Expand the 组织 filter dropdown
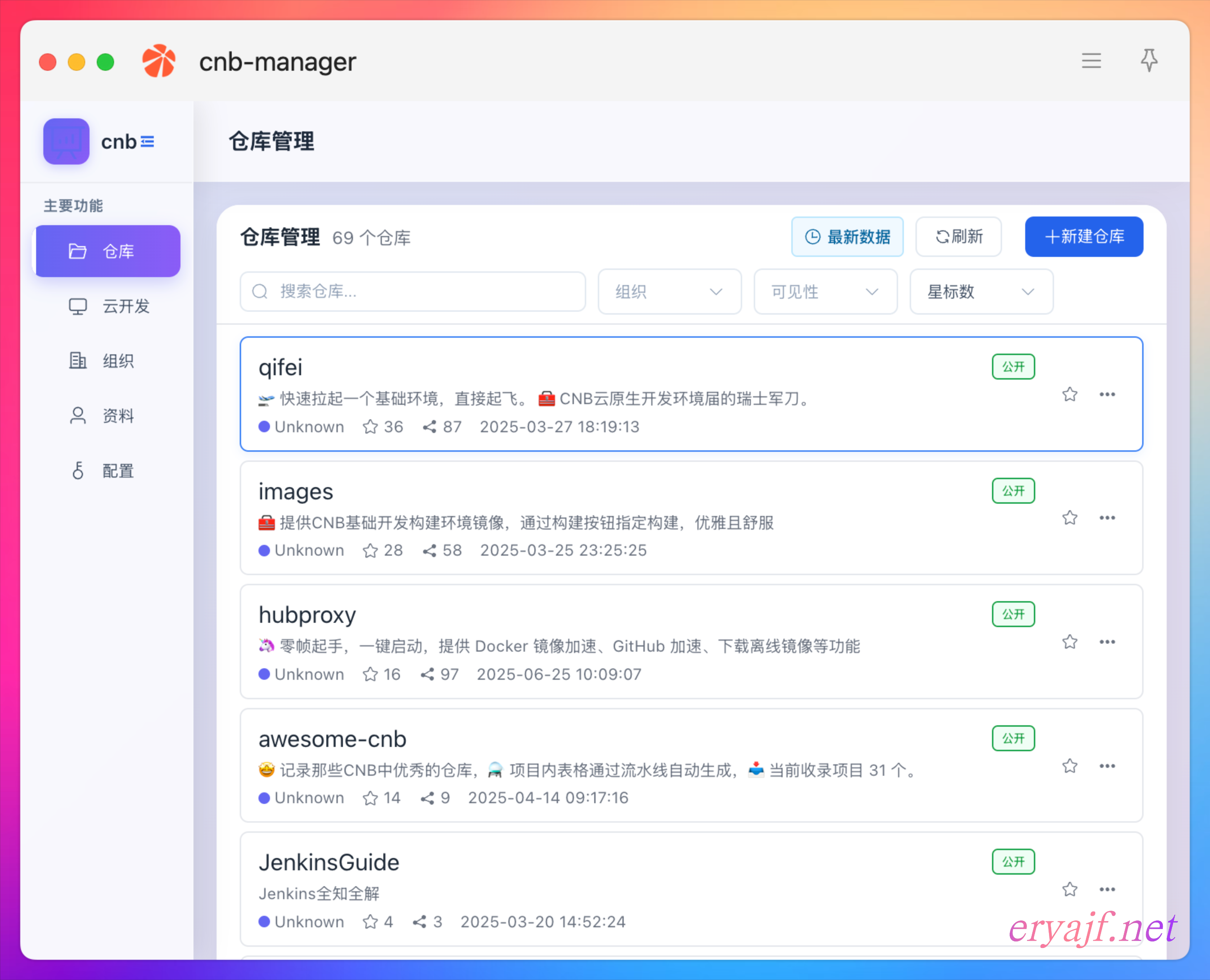1210x980 pixels. tap(669, 292)
